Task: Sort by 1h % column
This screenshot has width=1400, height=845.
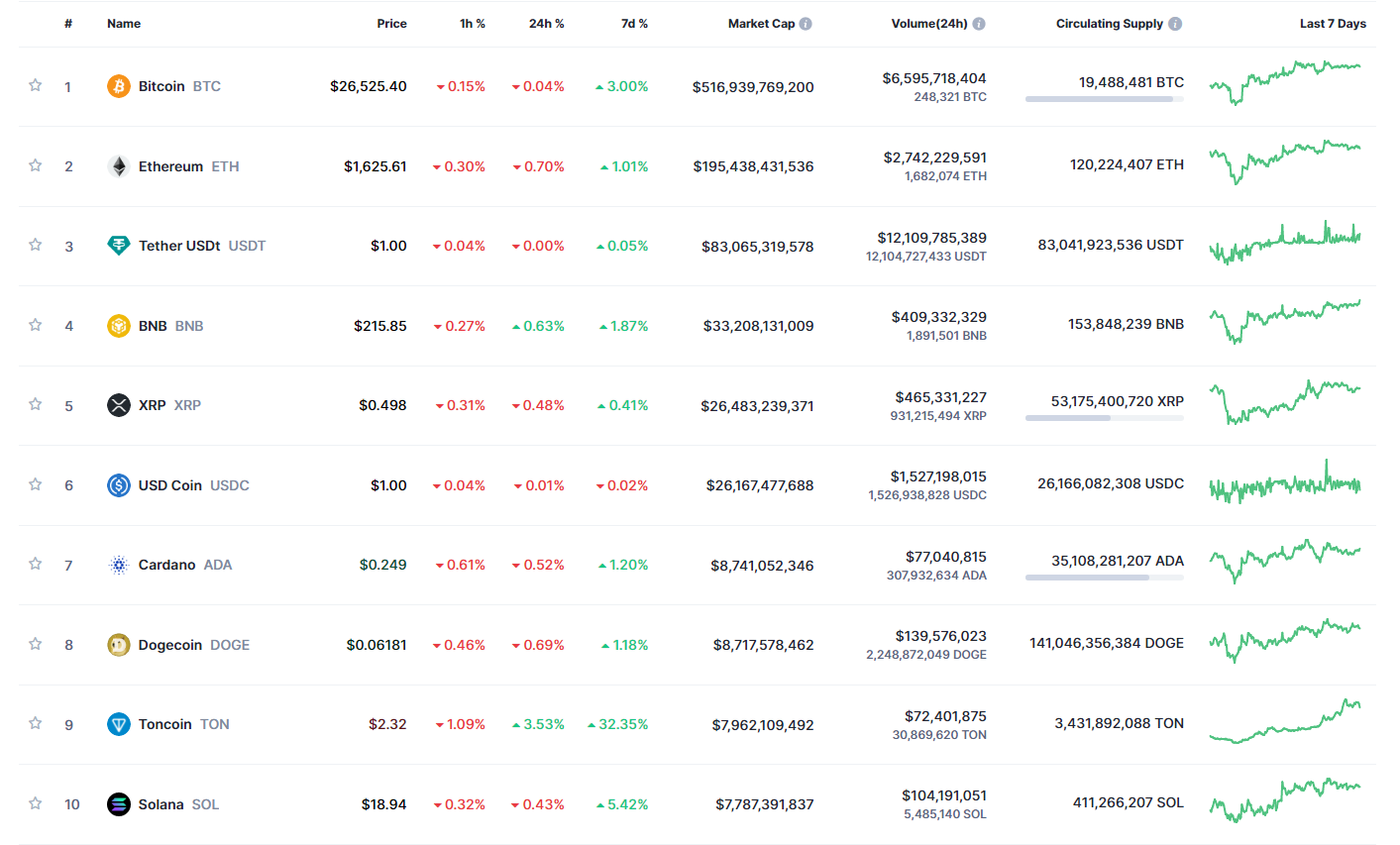Action: point(473,24)
